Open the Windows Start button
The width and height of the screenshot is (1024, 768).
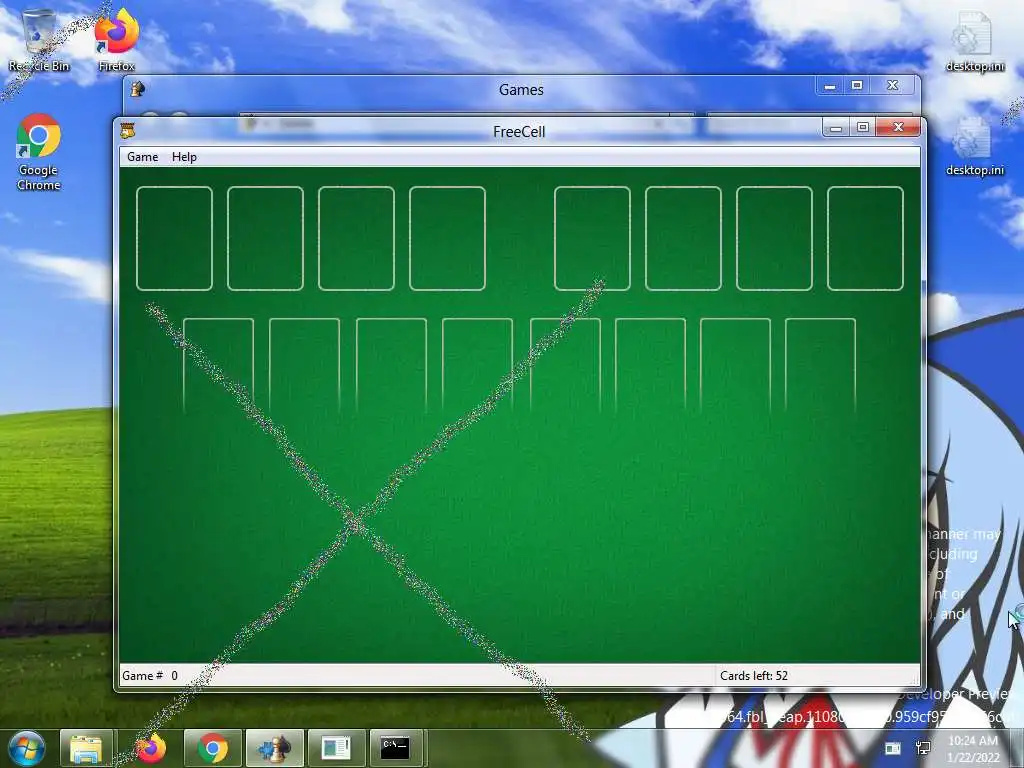(26, 748)
